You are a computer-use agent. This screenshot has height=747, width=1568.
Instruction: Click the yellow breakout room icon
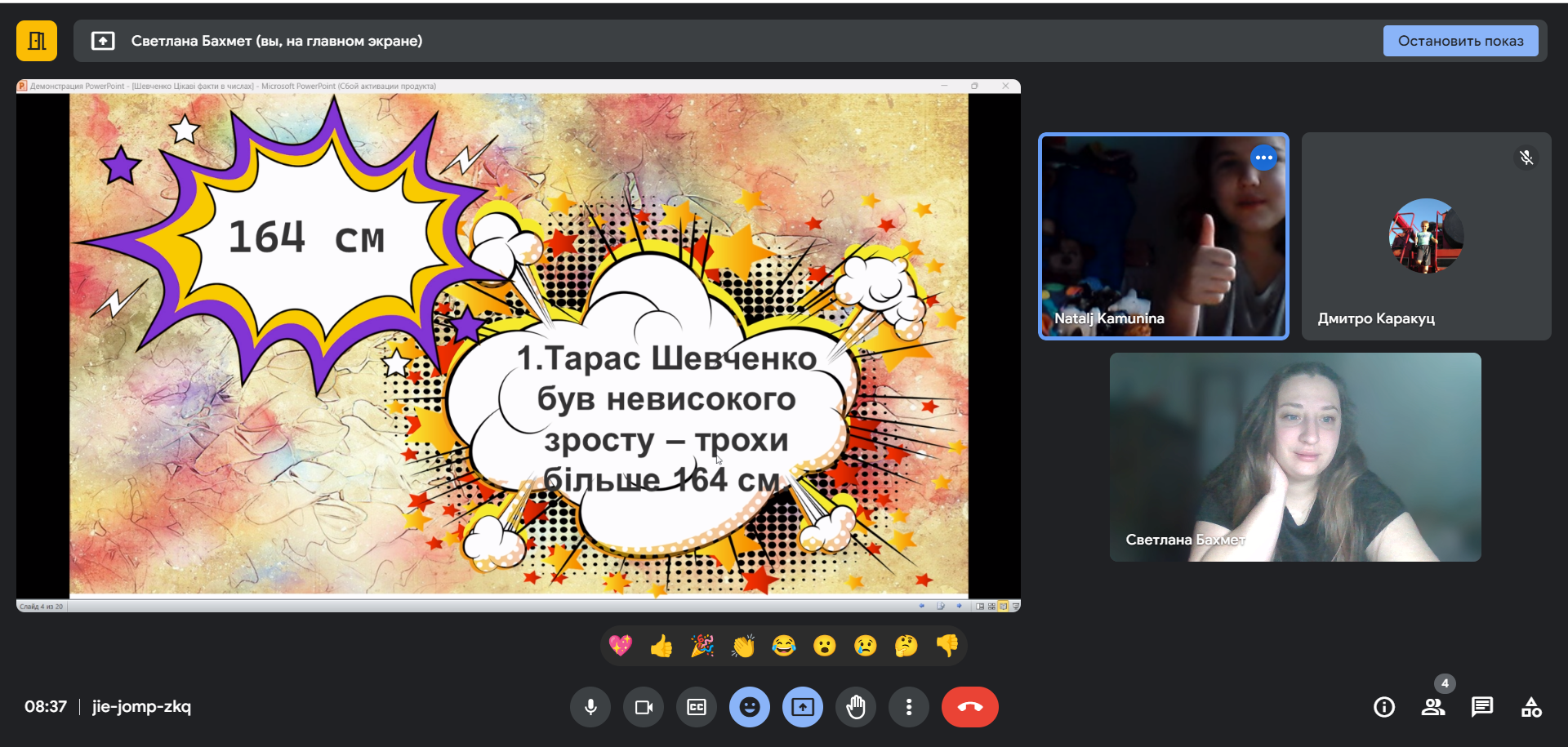pos(37,41)
